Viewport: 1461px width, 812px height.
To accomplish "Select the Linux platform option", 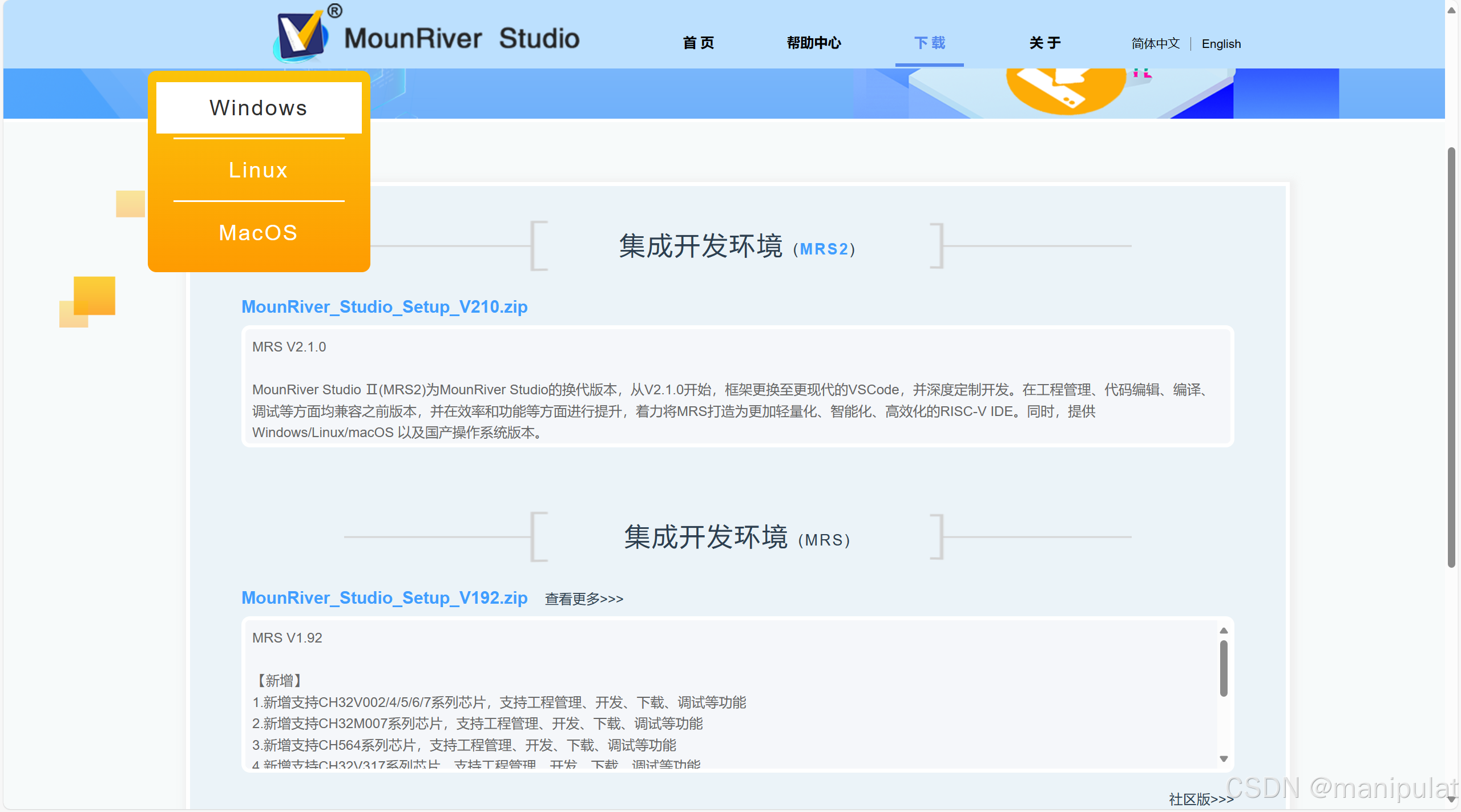I will 259,170.
